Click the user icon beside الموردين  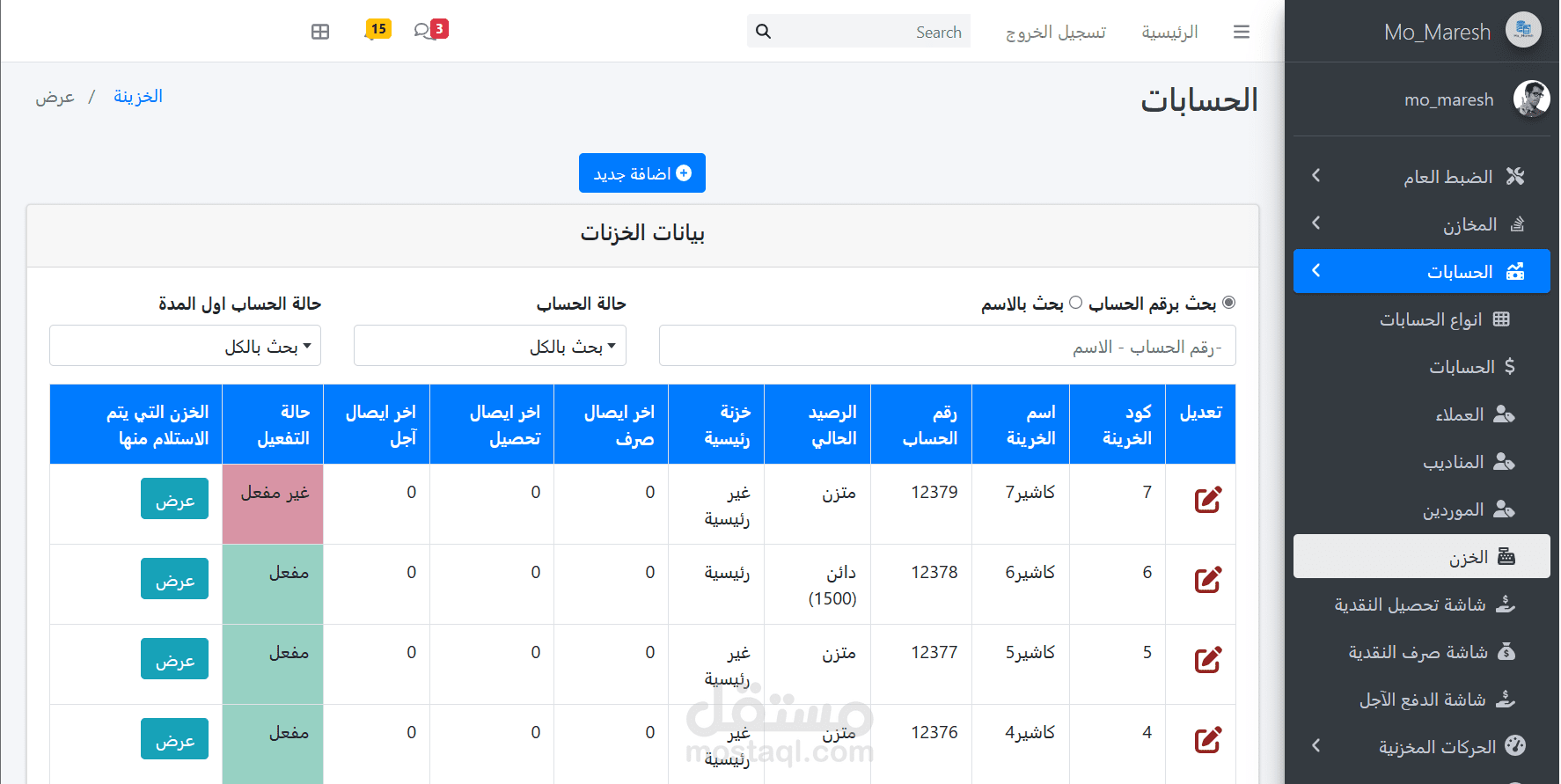pyautogui.click(x=1505, y=509)
